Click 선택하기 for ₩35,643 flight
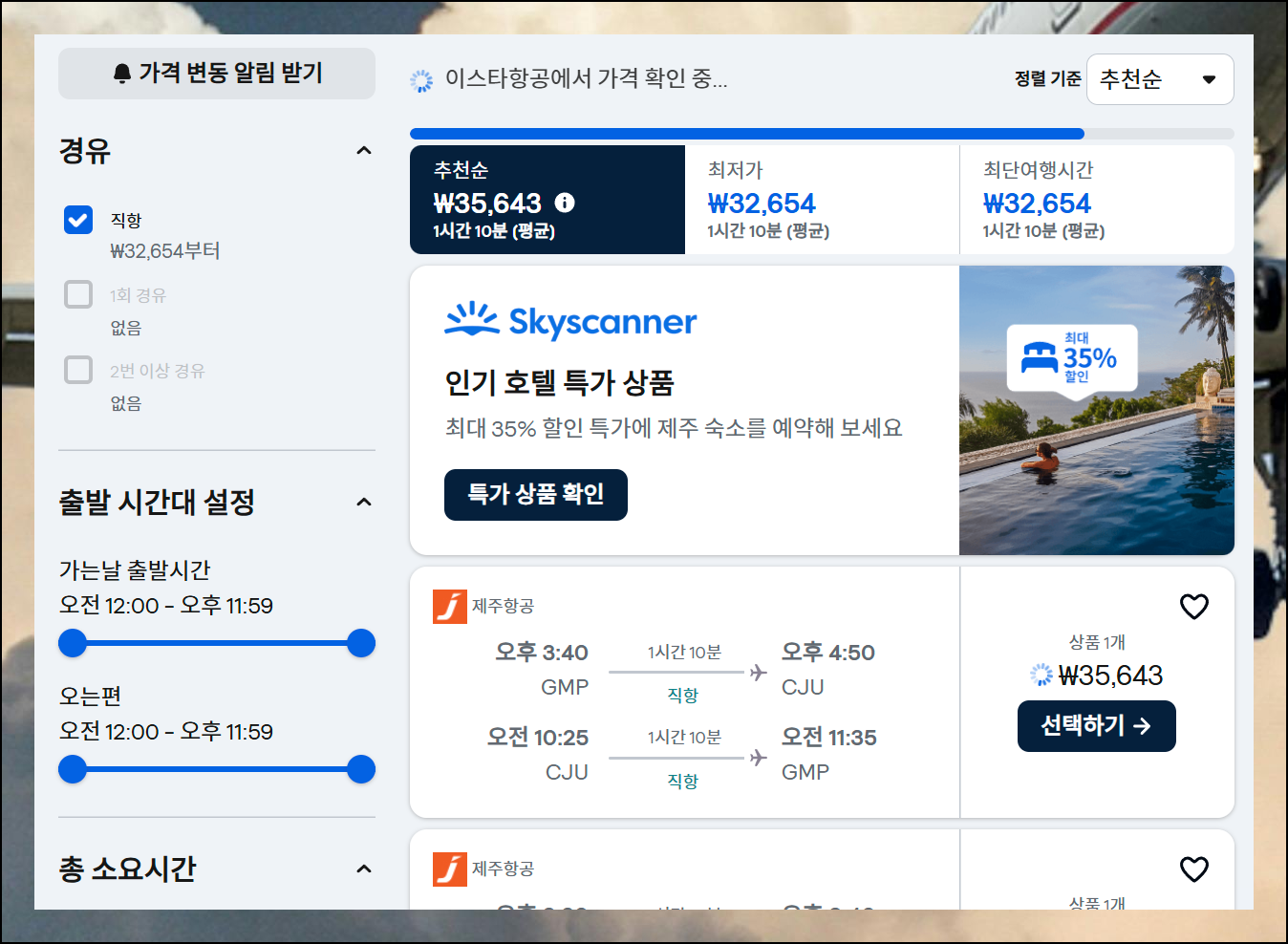The image size is (1288, 944). pyautogui.click(x=1097, y=726)
